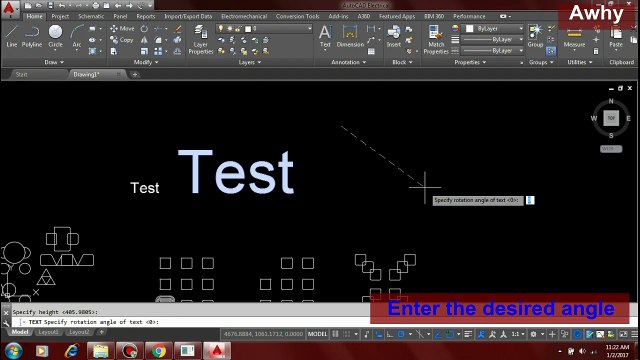Switch to the Panel ribbon tab
The height and width of the screenshot is (360, 640).
coord(120,16)
